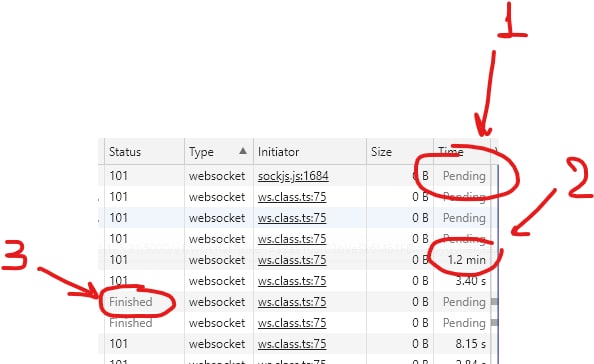
Task: Sort by the Time column header
Action: coord(462,152)
